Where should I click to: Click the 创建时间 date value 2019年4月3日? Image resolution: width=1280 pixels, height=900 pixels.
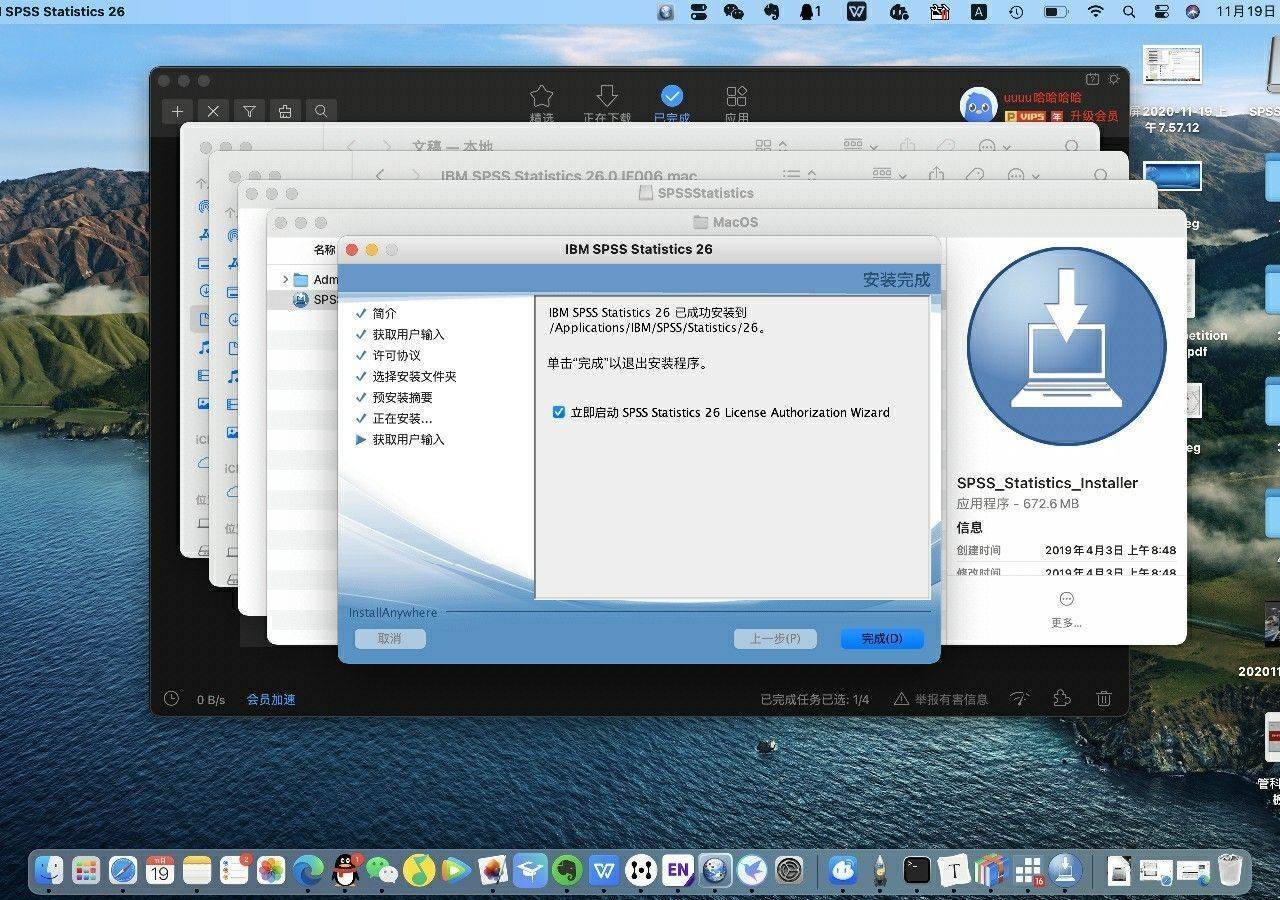click(1110, 550)
